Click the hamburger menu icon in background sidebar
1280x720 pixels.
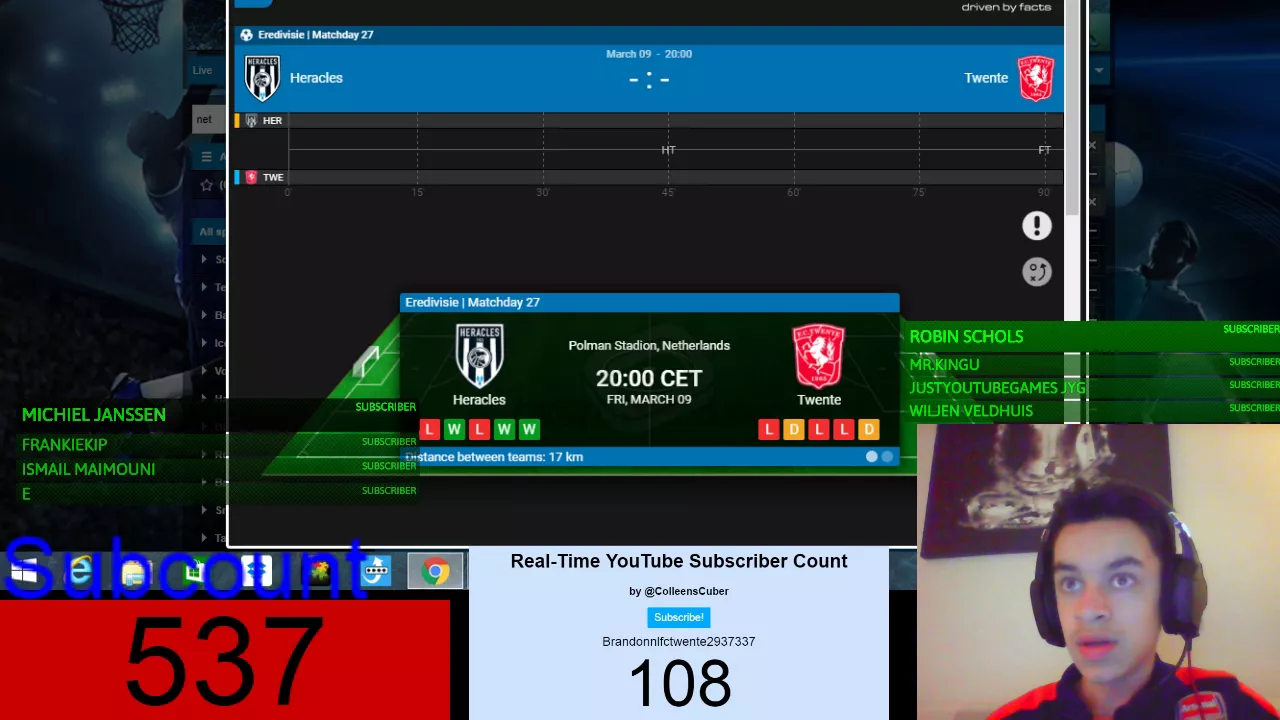point(207,156)
